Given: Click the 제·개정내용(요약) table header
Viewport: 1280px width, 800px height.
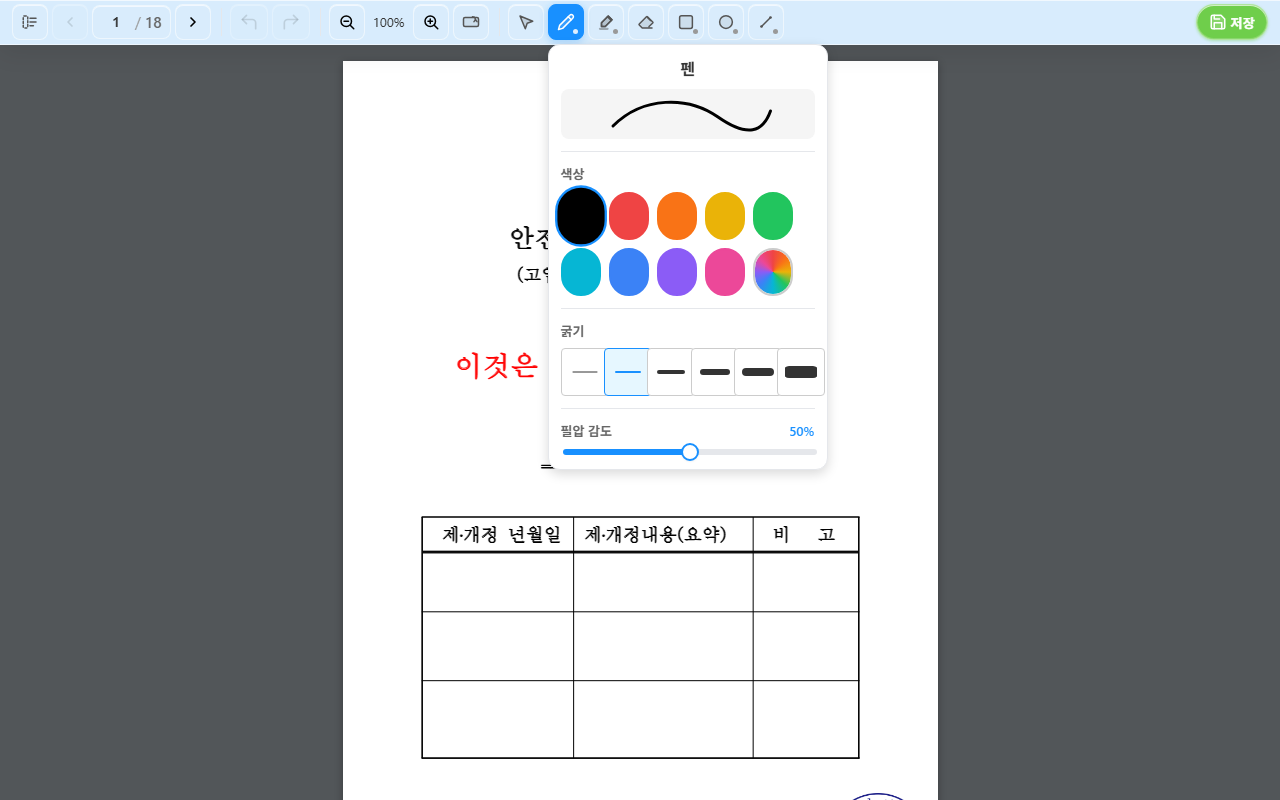Looking at the screenshot, I should [656, 534].
